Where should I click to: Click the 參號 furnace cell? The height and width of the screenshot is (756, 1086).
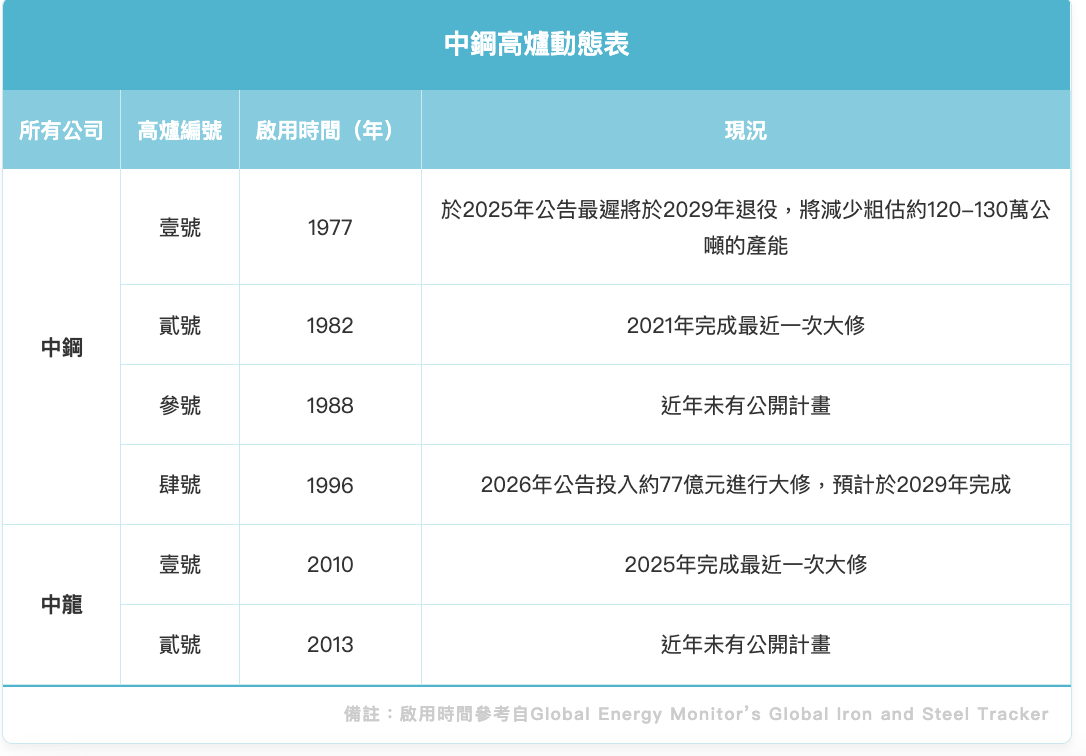[180, 405]
